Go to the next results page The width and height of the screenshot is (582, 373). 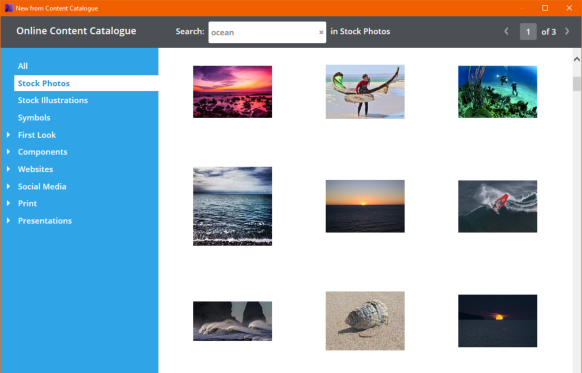[567, 31]
